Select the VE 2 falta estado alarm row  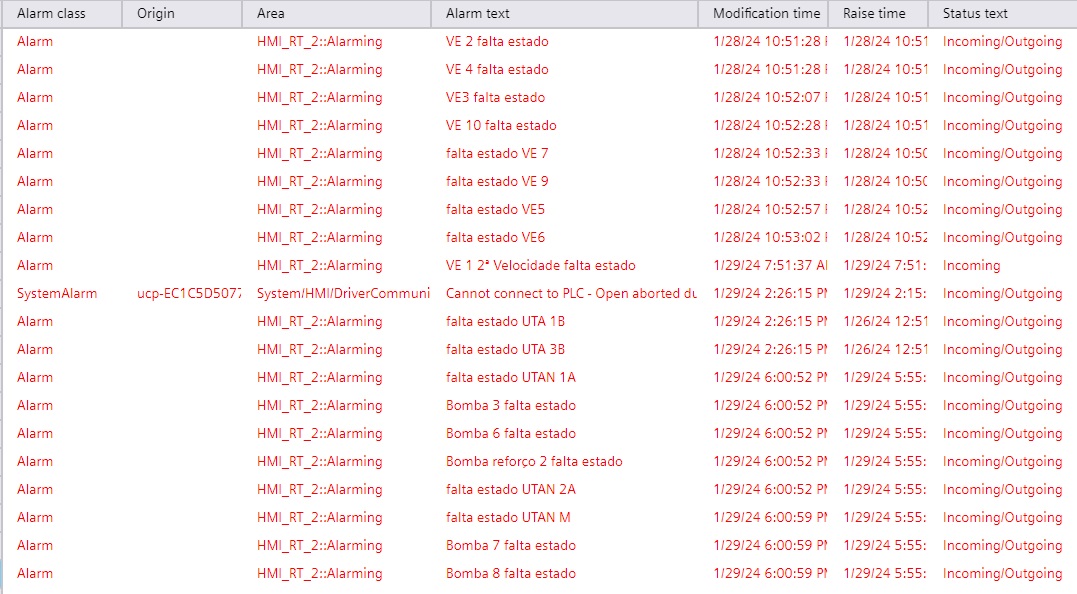[540, 42]
